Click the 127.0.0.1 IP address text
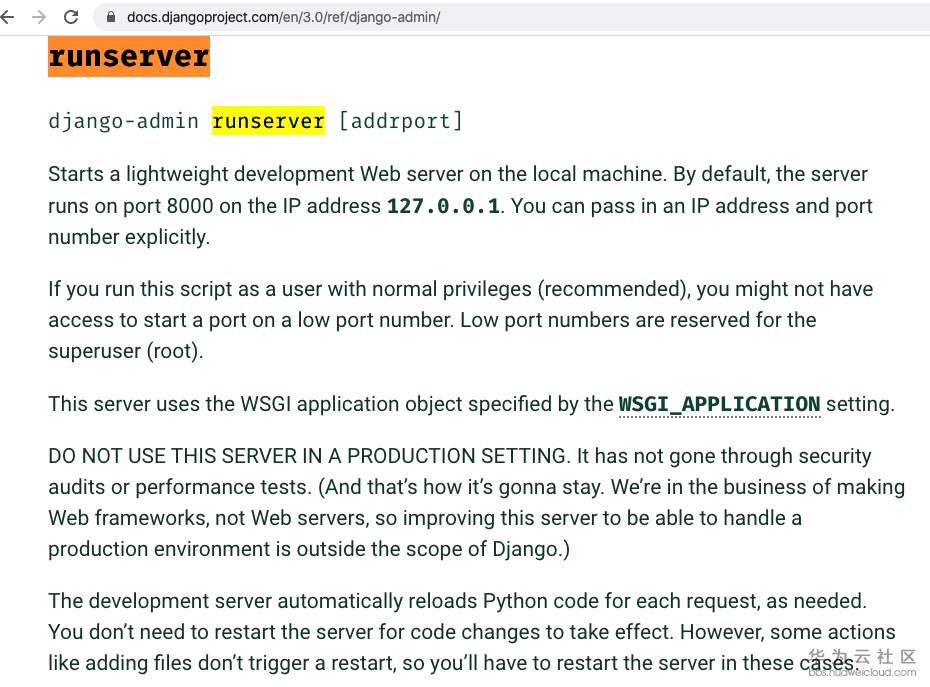The height and width of the screenshot is (687, 930). (443, 206)
